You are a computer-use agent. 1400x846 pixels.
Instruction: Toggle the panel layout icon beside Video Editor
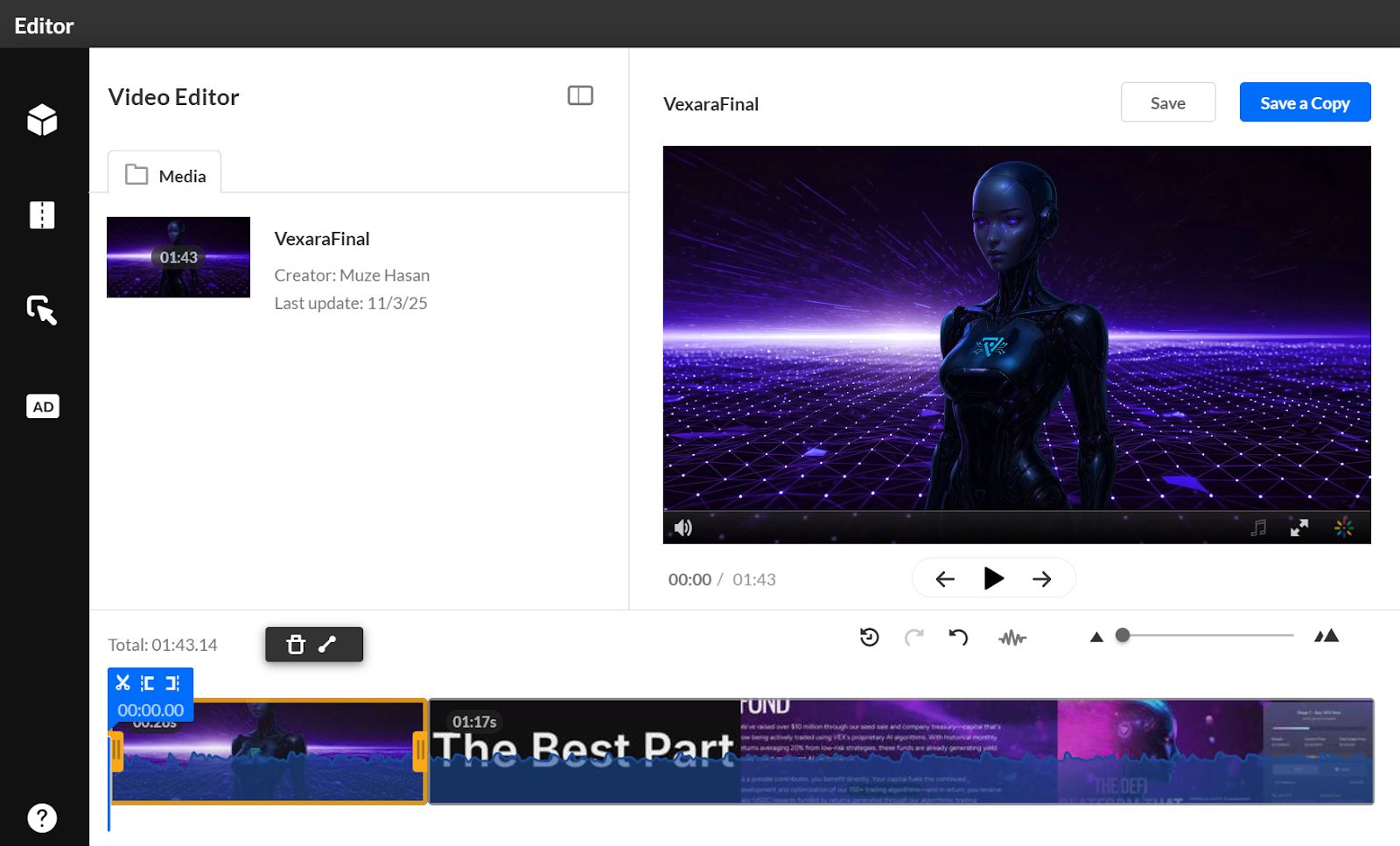pyautogui.click(x=580, y=95)
